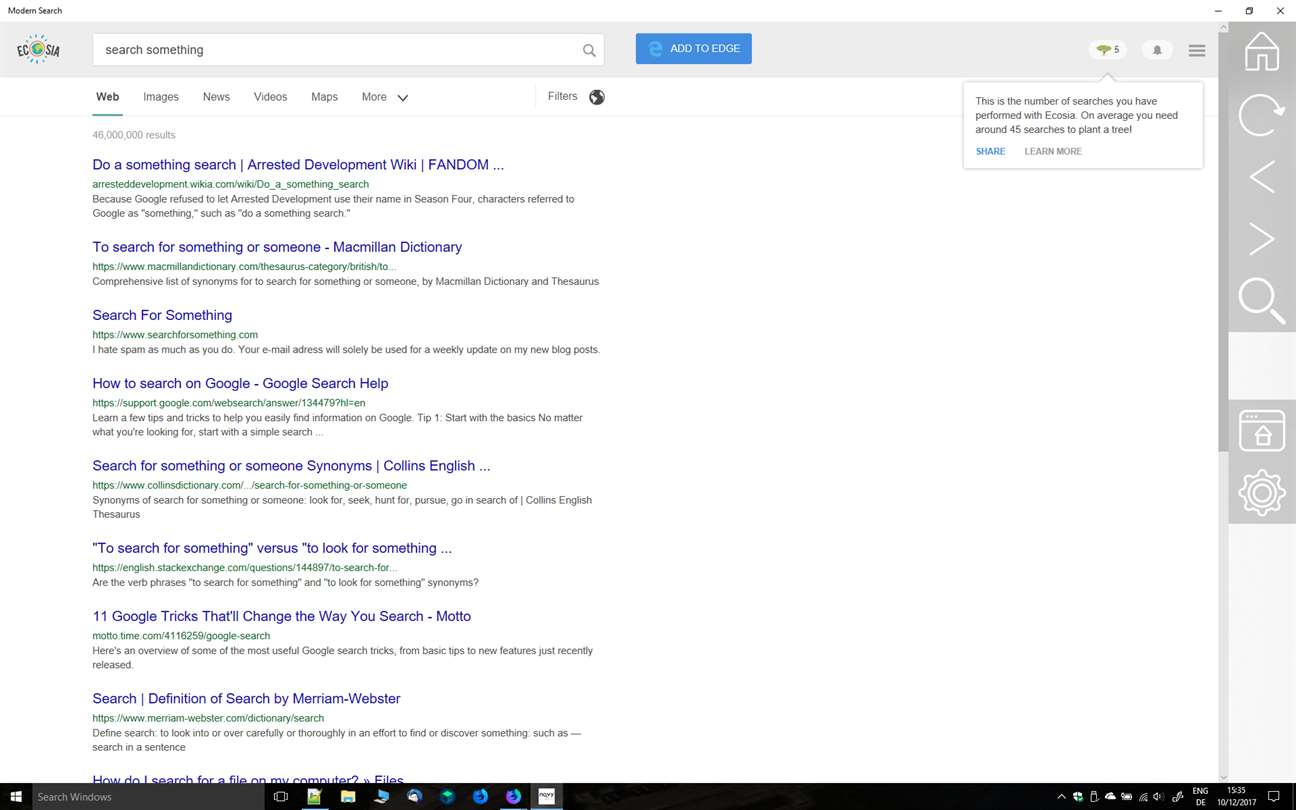The height and width of the screenshot is (810, 1296).
Task: Click the magnifier icon in the search box
Action: 589,50
